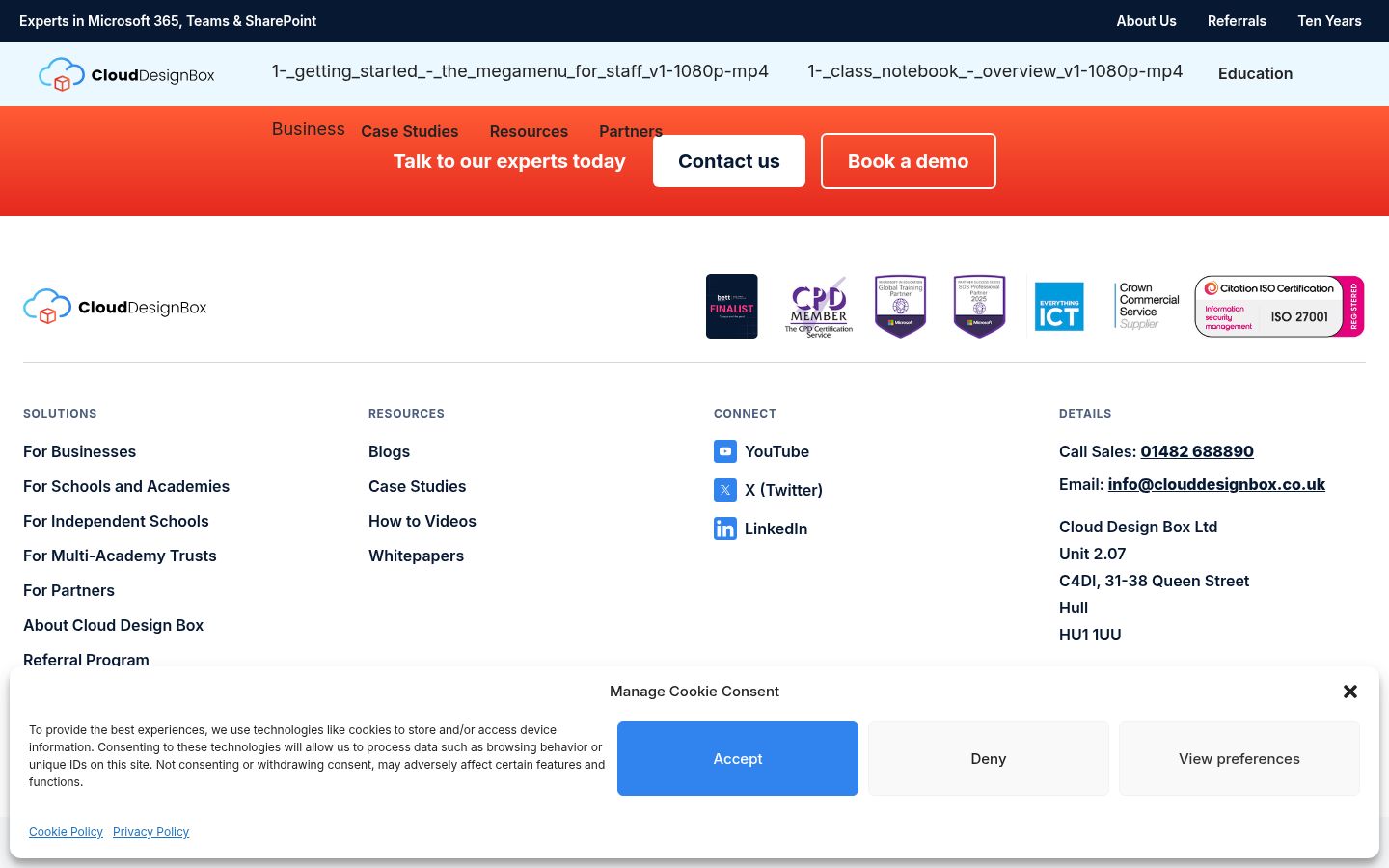The image size is (1389, 868).
Task: Call the sales number 01482 688890
Action: (x=1197, y=451)
